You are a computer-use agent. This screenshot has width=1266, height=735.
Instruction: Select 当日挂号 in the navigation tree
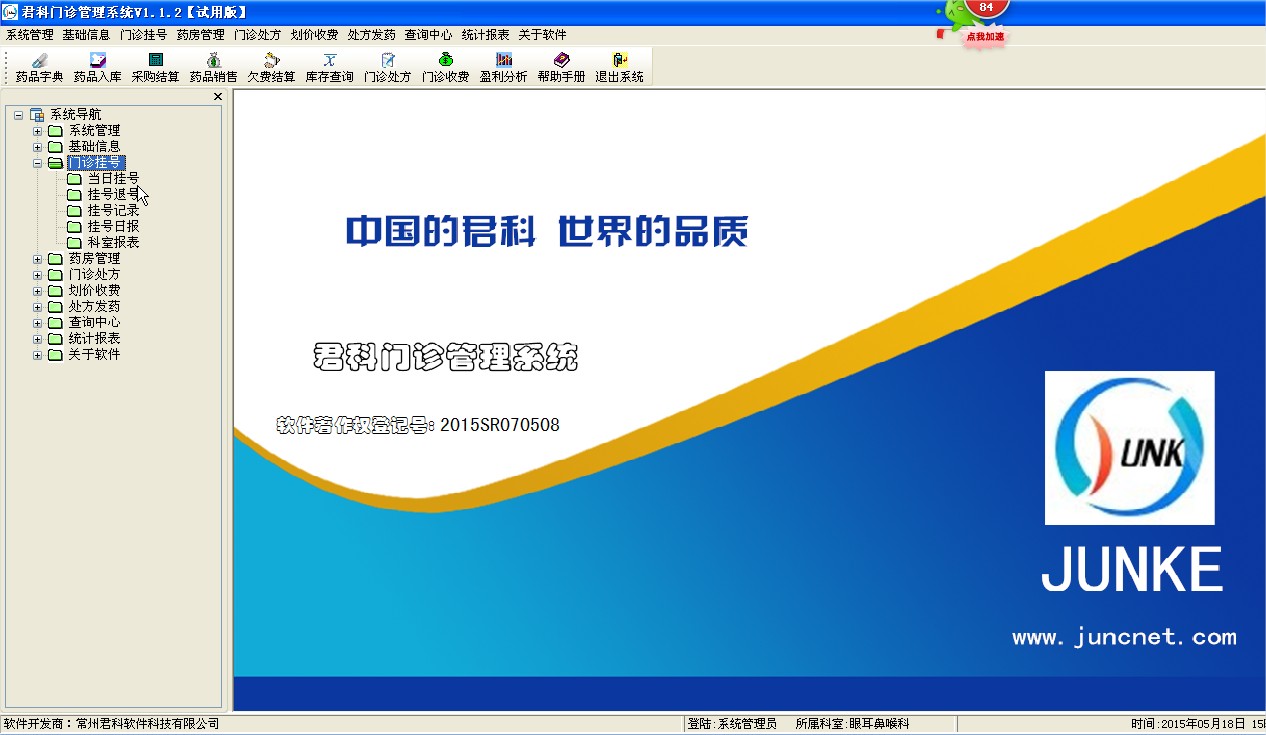point(113,179)
